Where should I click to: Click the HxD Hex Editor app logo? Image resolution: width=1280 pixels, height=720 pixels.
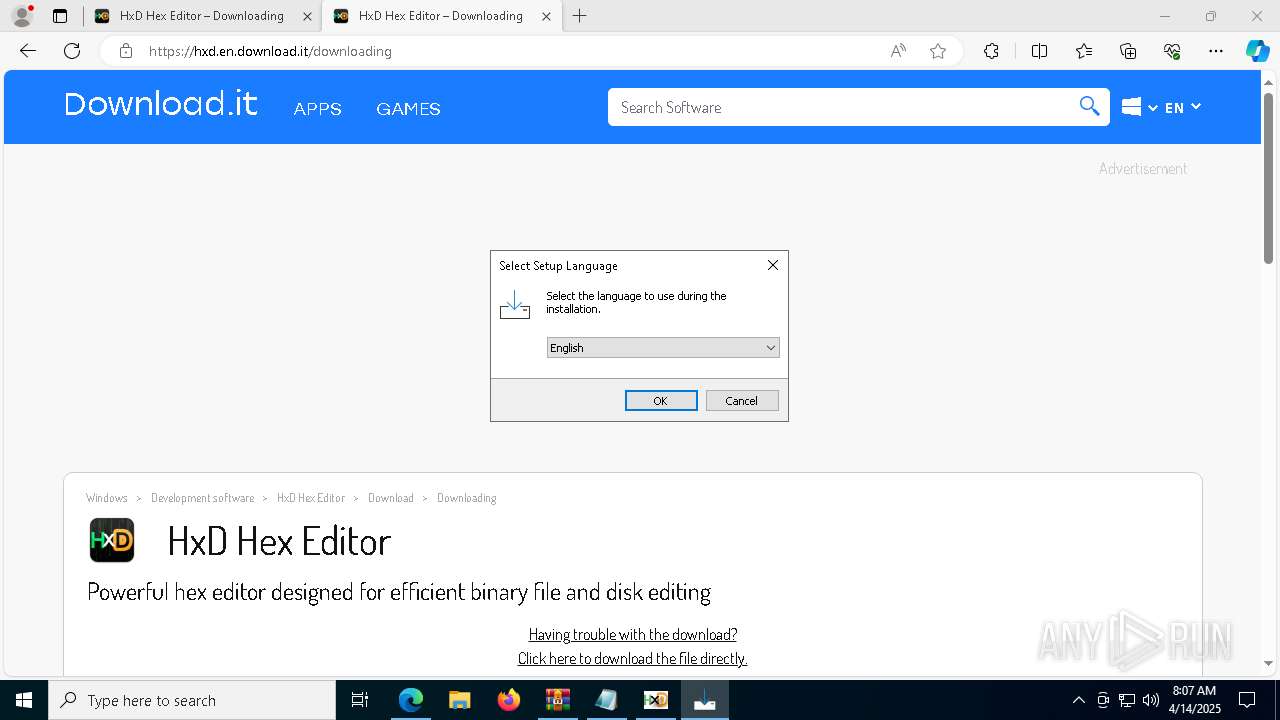click(112, 540)
